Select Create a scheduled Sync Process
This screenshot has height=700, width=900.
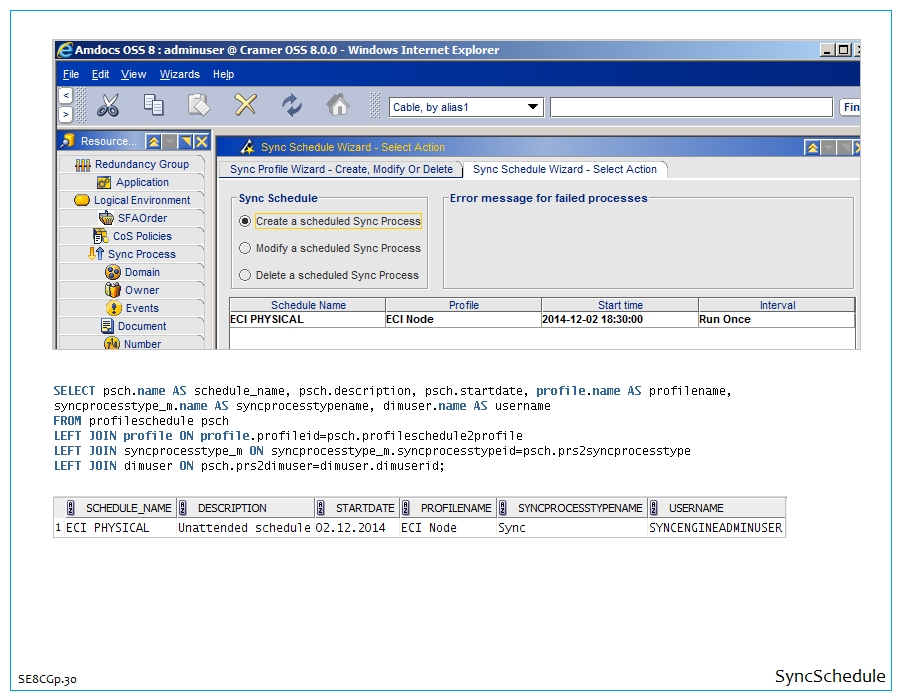245,221
